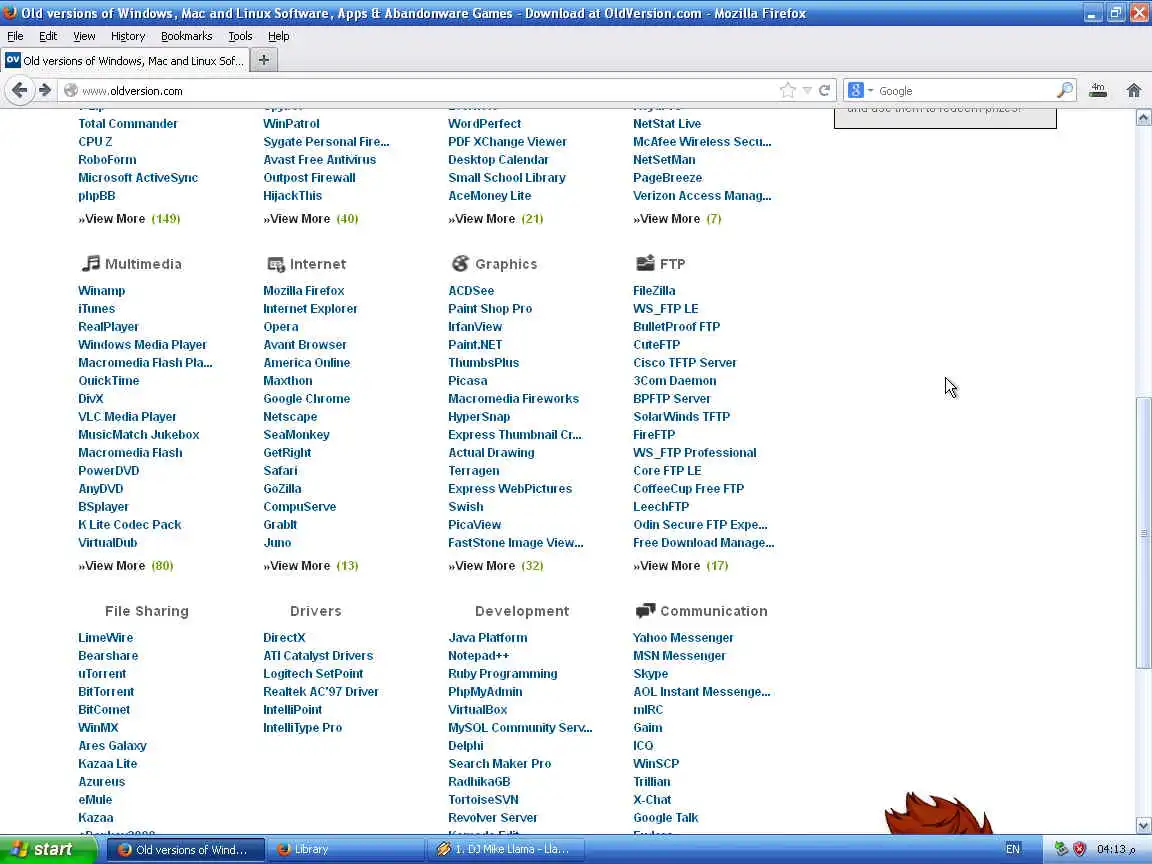The image size is (1152, 864).
Task: Click the FTP category icon
Action: (645, 263)
